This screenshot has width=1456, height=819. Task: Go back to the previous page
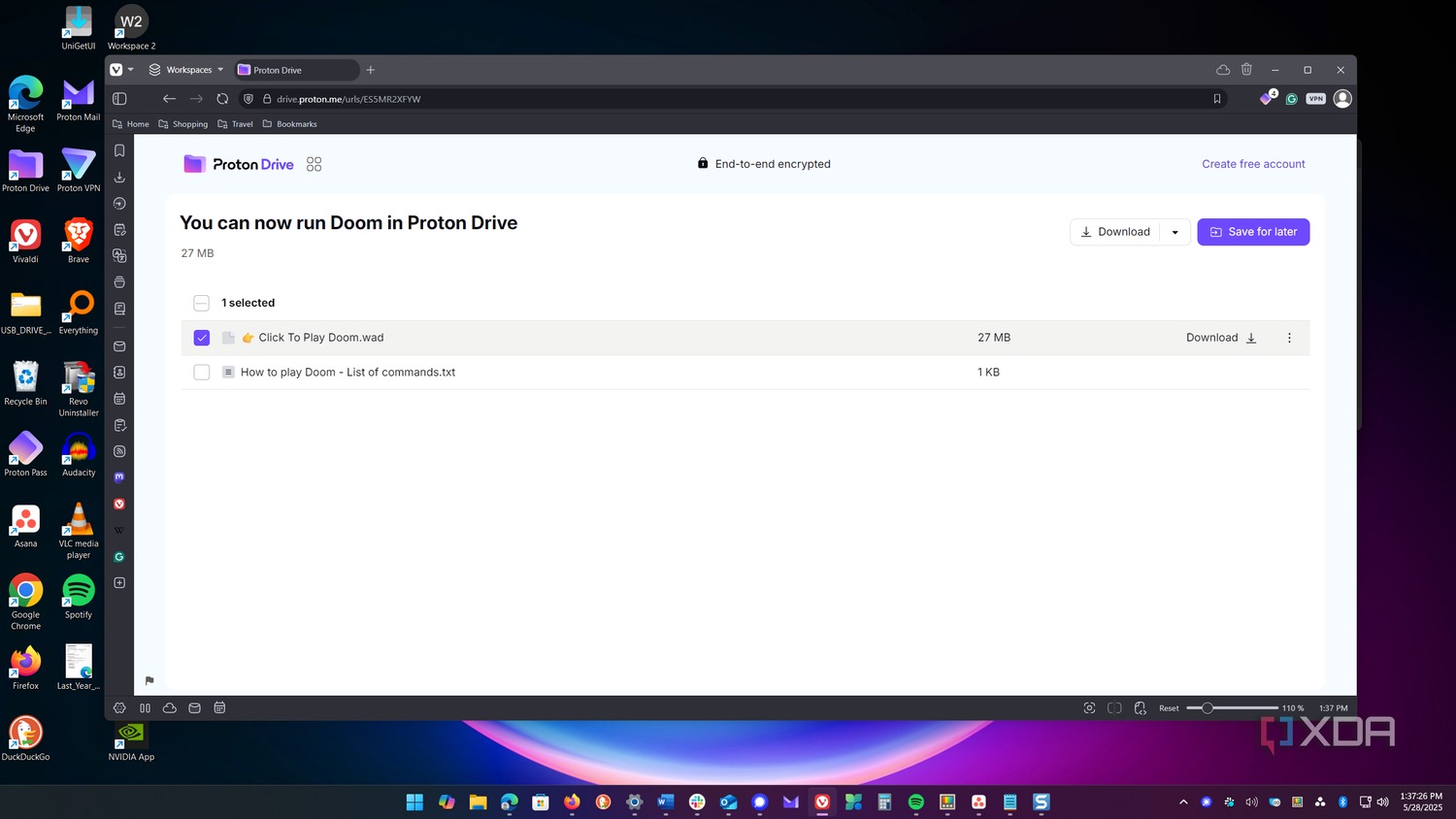click(169, 98)
